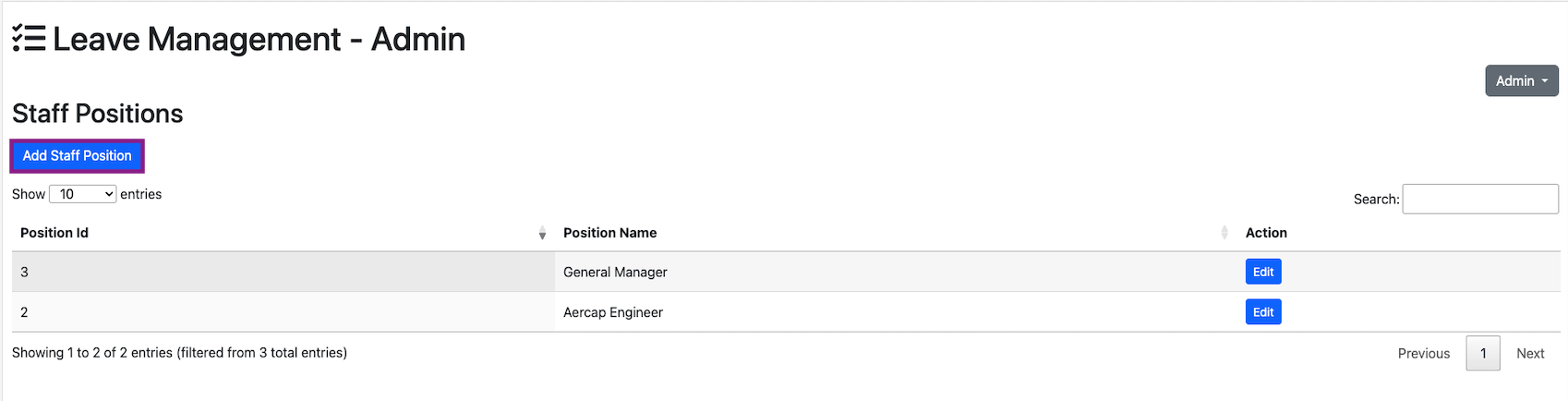The width and height of the screenshot is (1568, 401).
Task: Click the Leave Management - Admin title
Action: (259, 39)
